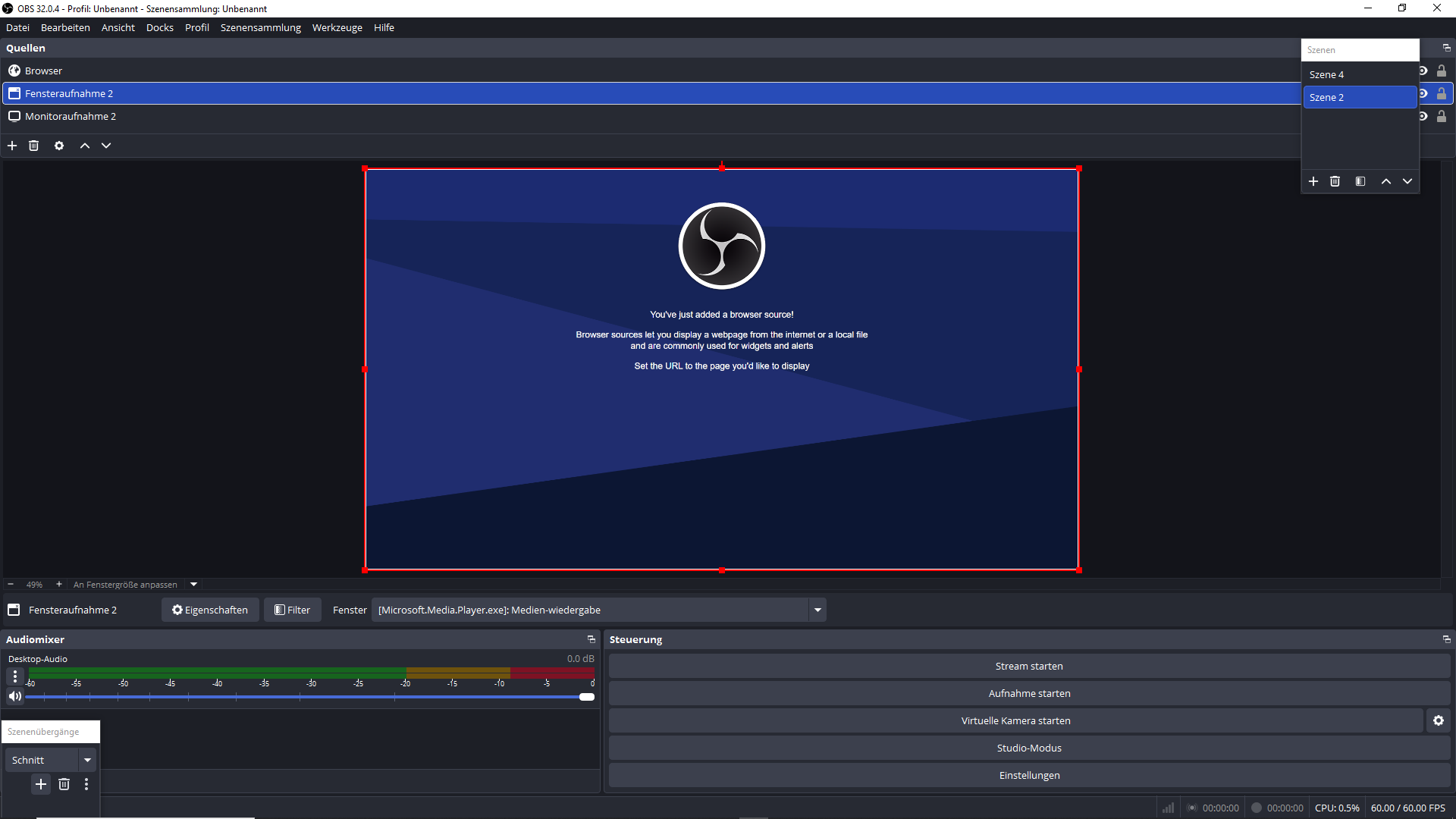Move source up with arrow icon
This screenshot has width=1456, height=819.
[x=85, y=146]
